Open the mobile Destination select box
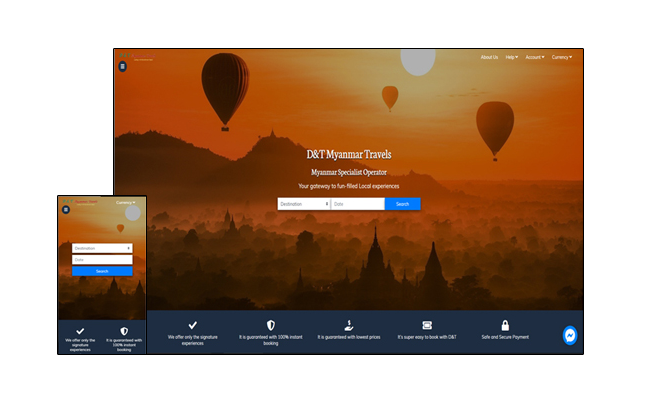 [x=102, y=248]
